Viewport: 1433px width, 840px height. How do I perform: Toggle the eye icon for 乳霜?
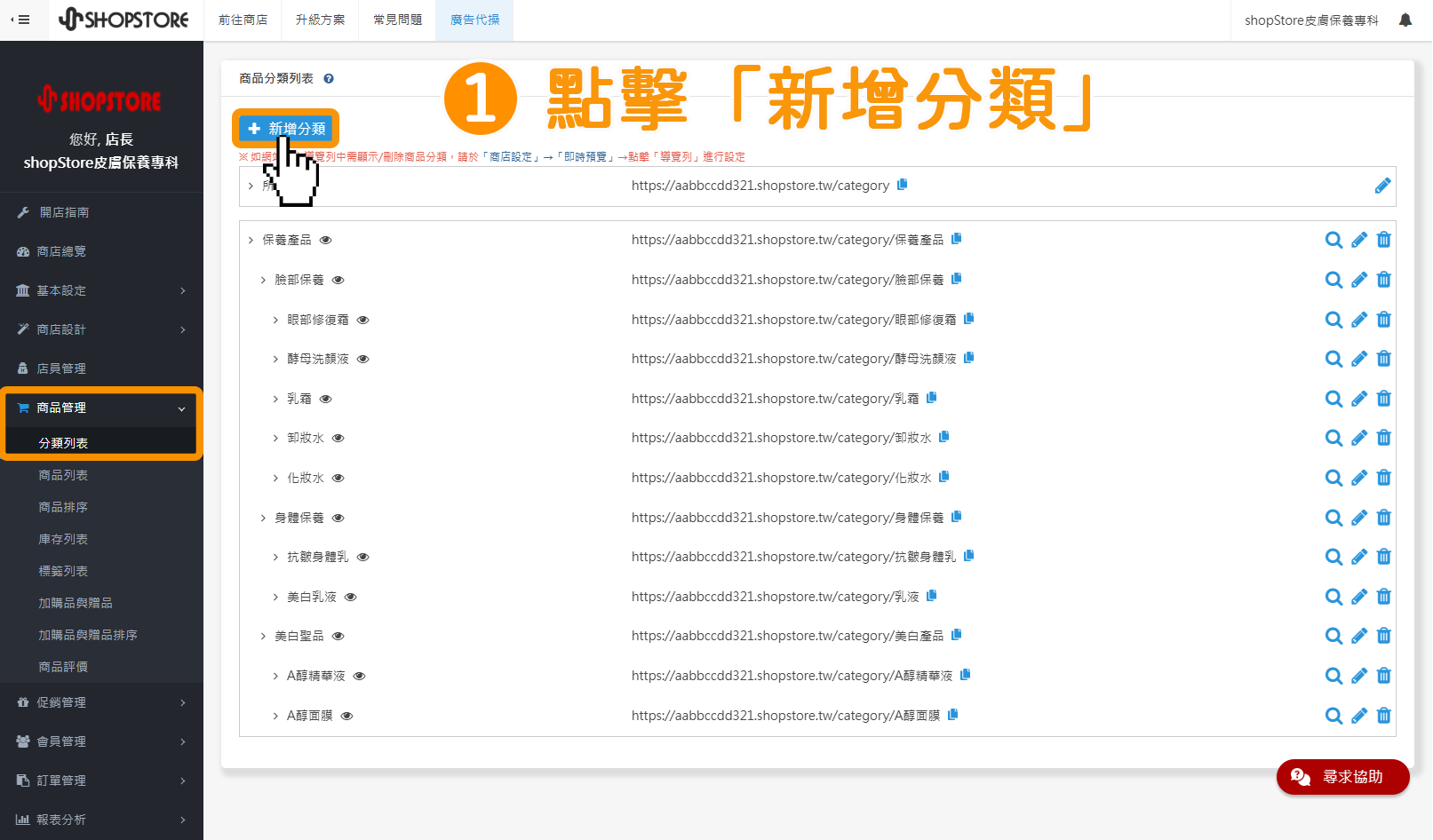coord(325,399)
